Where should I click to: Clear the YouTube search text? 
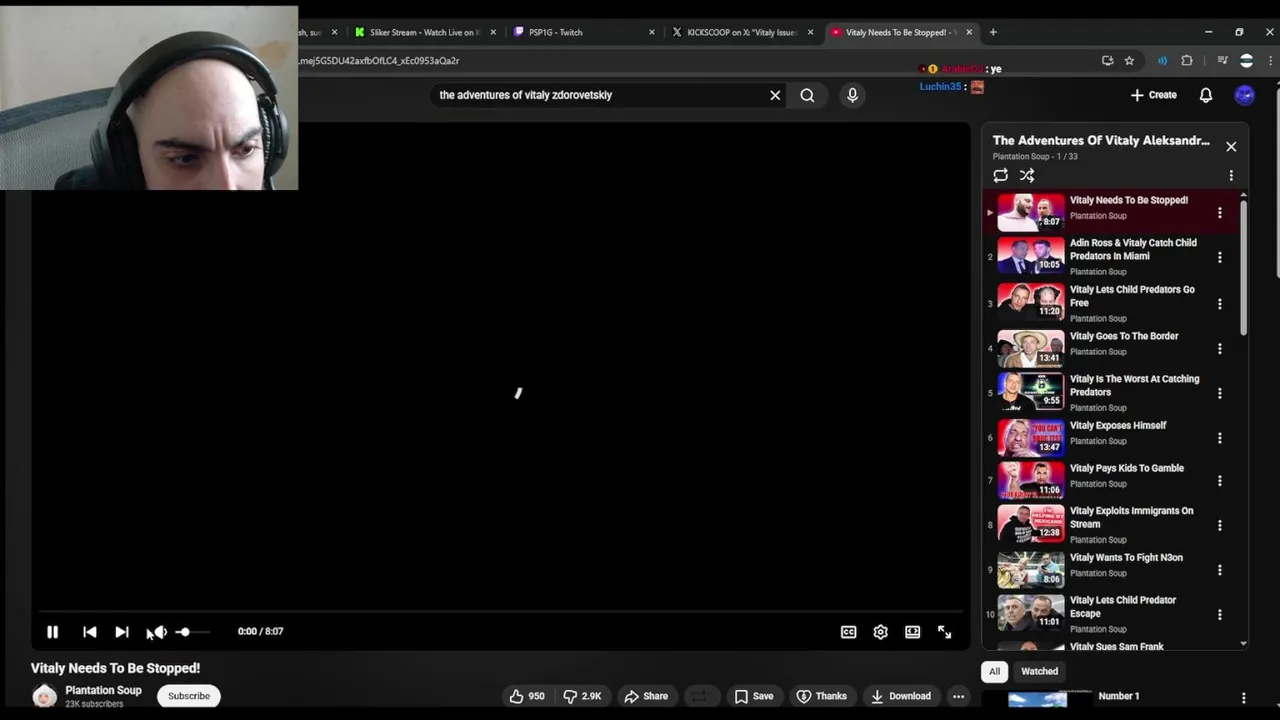[x=775, y=95]
